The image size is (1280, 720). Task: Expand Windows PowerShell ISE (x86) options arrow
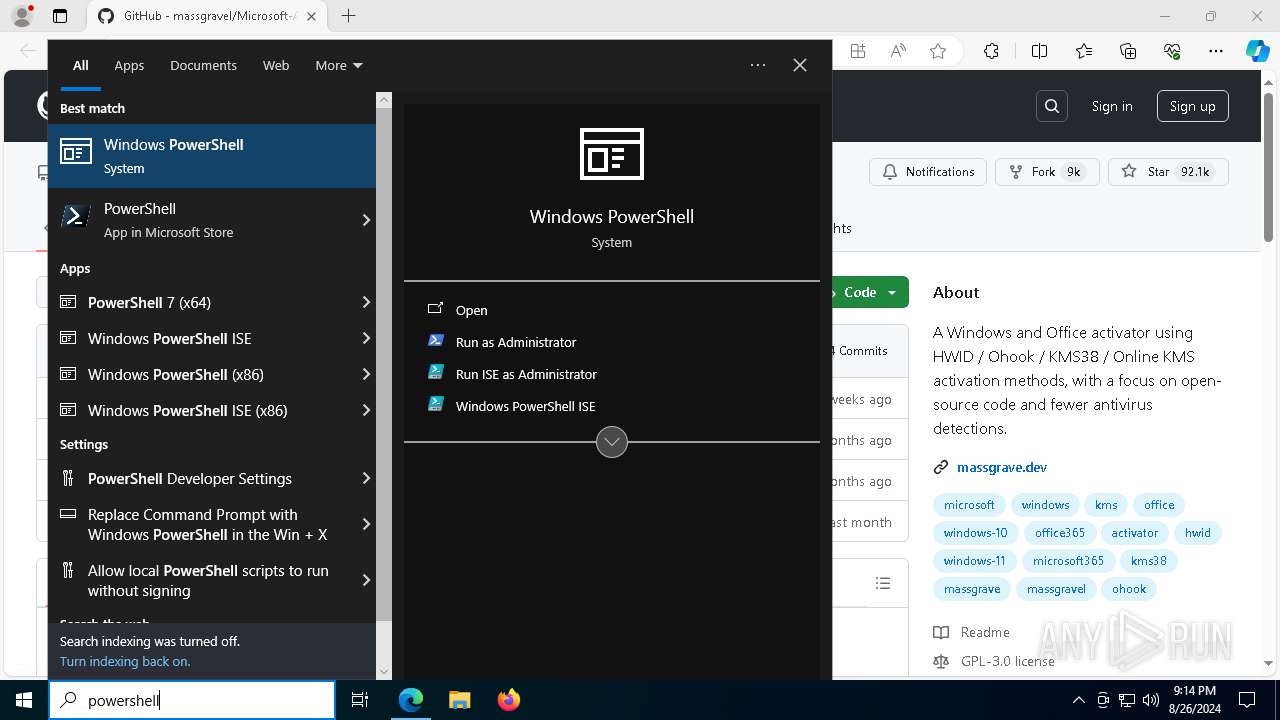366,410
